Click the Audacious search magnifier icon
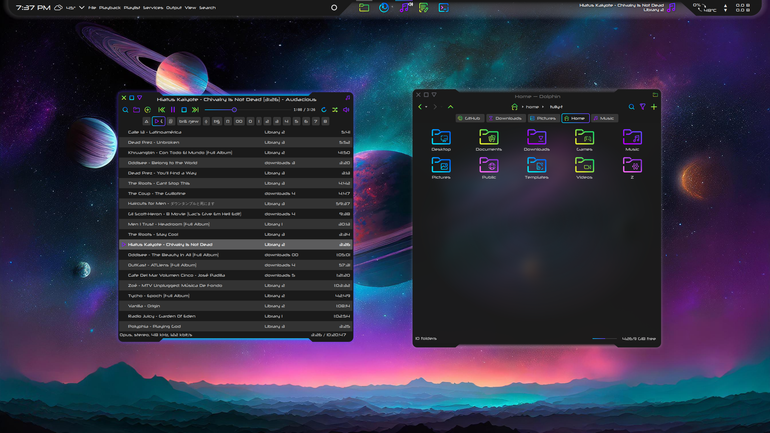Screen dimensions: 770x433 coord(125,110)
